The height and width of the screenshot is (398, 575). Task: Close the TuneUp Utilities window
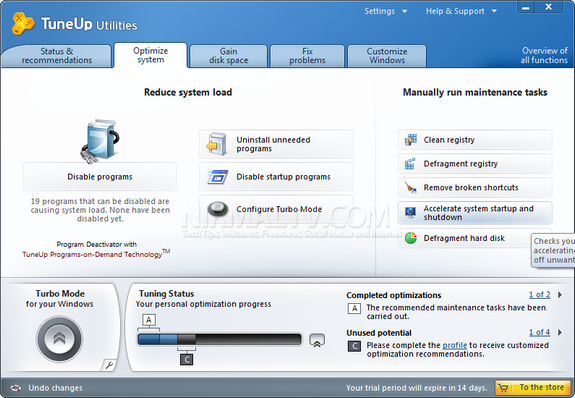pyautogui.click(x=549, y=7)
